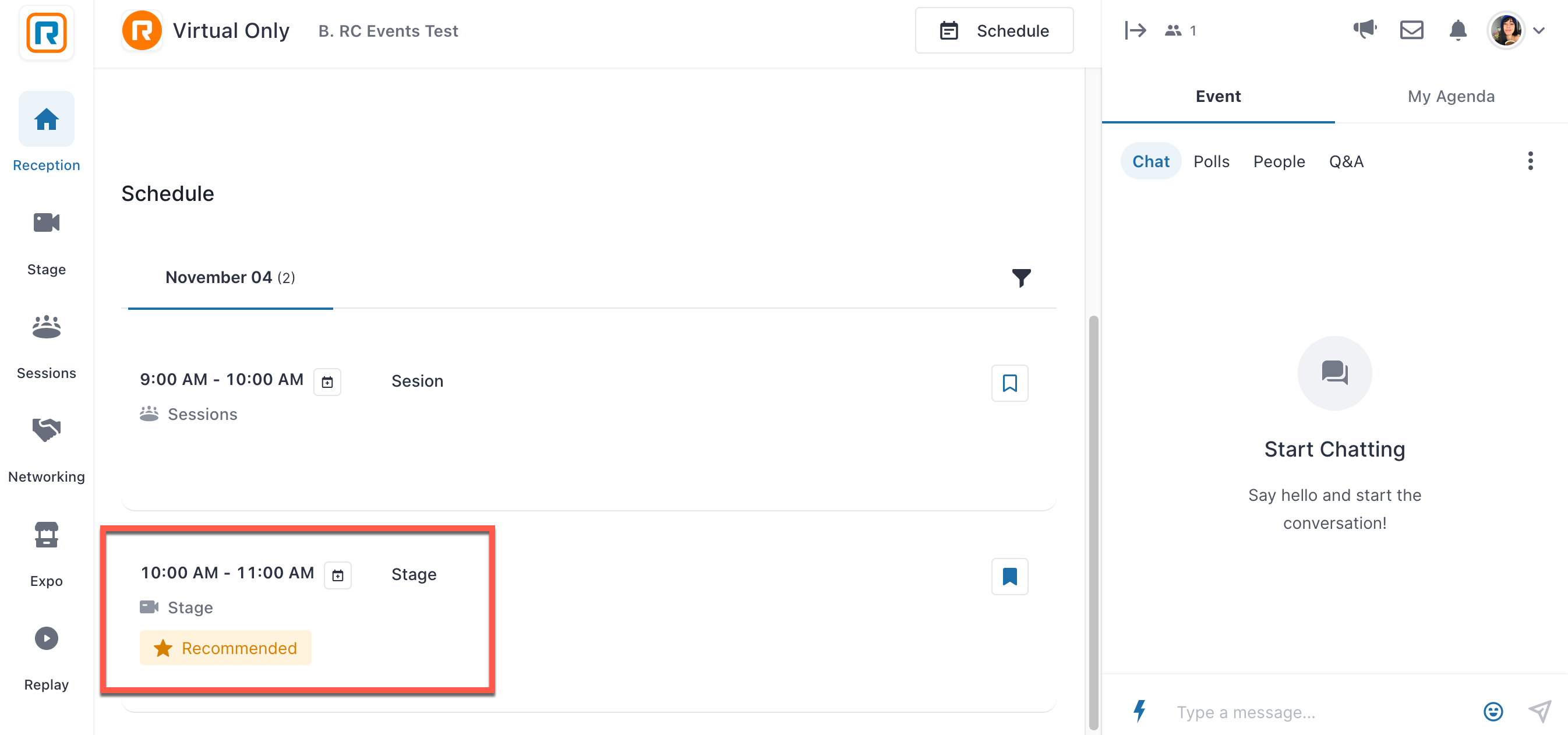Click the main content scrollbar
This screenshot has width=1568, height=735.
click(x=1093, y=522)
